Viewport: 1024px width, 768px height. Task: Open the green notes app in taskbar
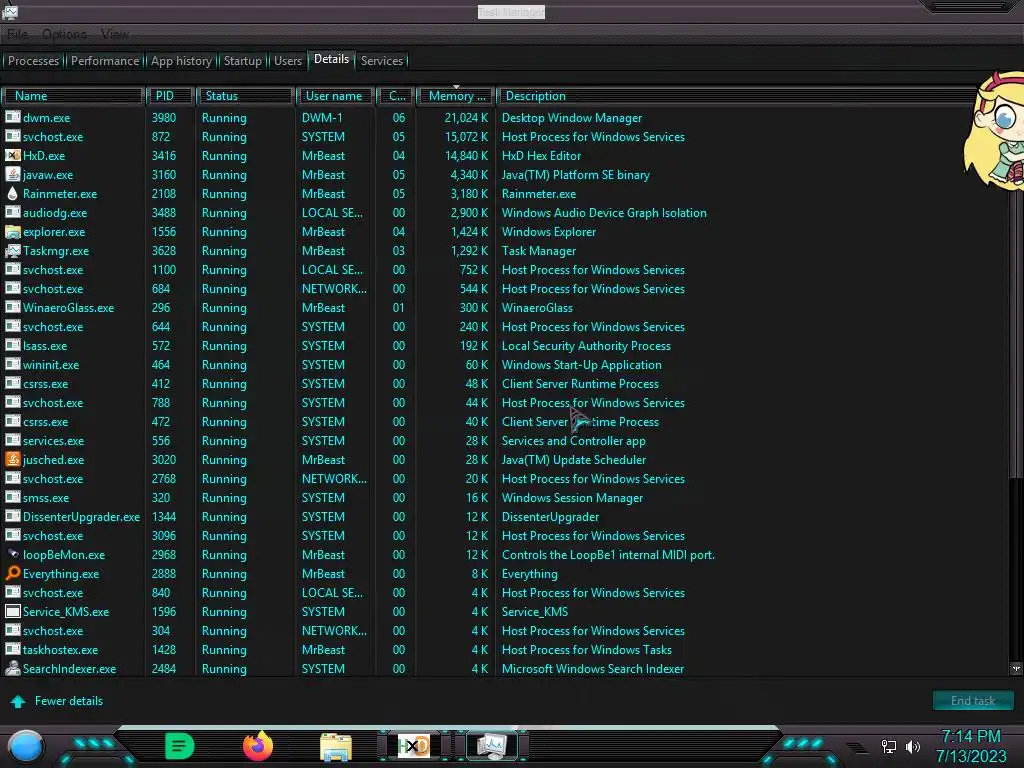(180, 746)
